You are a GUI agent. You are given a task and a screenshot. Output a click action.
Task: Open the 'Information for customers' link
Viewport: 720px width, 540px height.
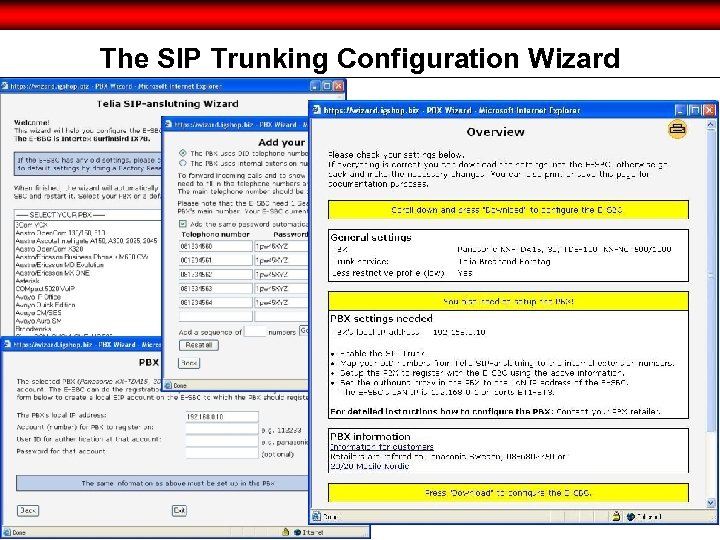[x=382, y=446]
